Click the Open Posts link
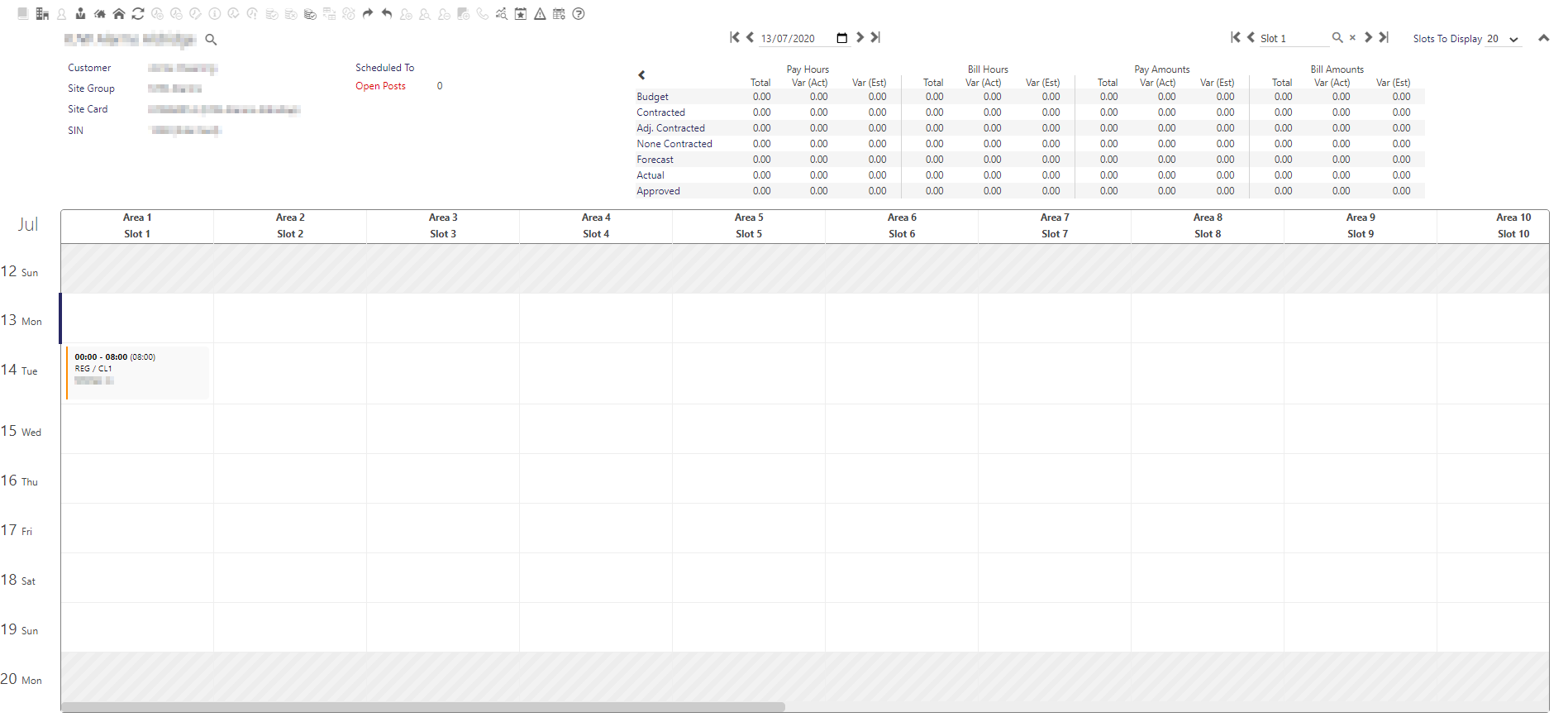This screenshot has width=1568, height=722. [380, 86]
